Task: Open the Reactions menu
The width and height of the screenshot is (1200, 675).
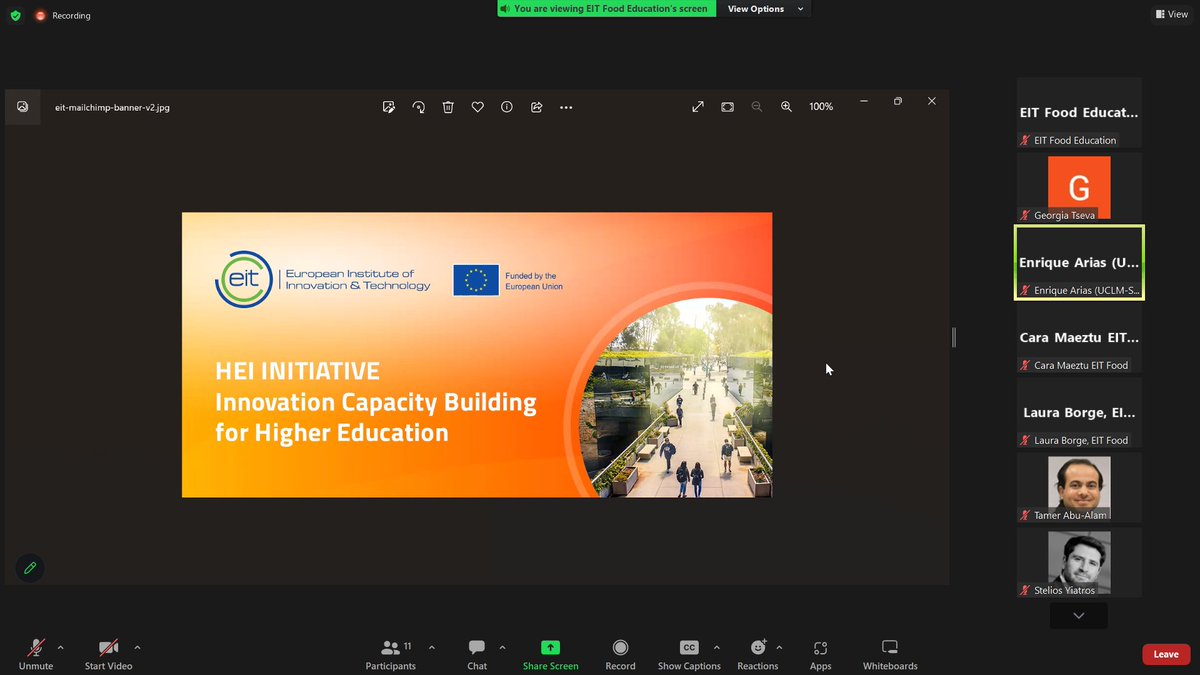Action: click(758, 654)
